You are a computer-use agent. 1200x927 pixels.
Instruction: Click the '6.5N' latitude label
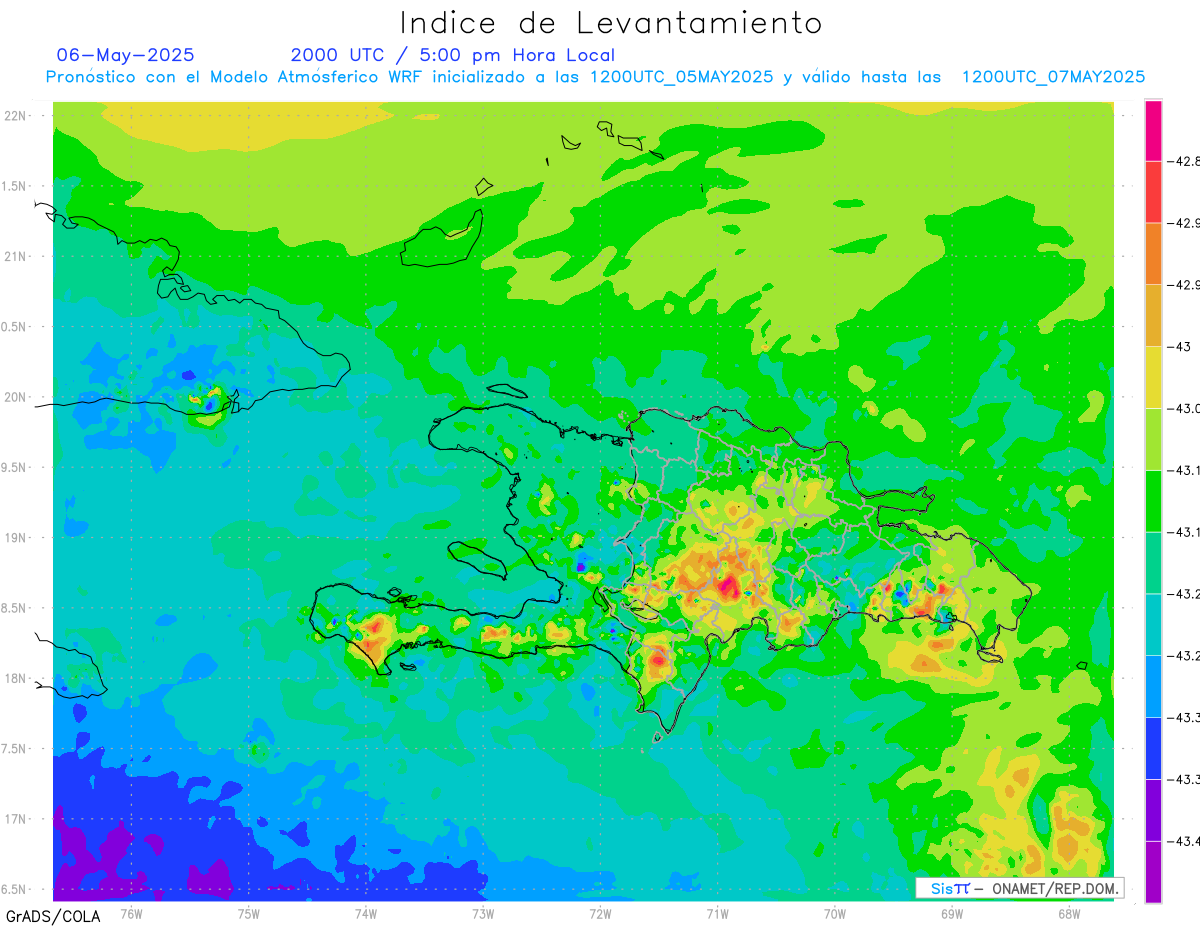click(x=15, y=889)
